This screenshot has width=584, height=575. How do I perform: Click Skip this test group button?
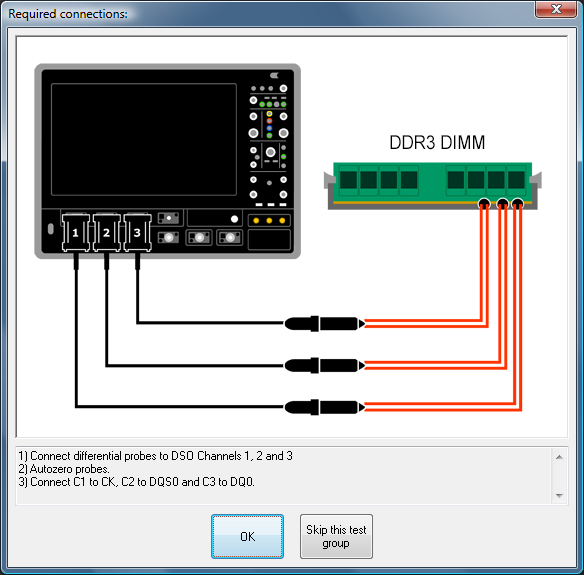336,536
